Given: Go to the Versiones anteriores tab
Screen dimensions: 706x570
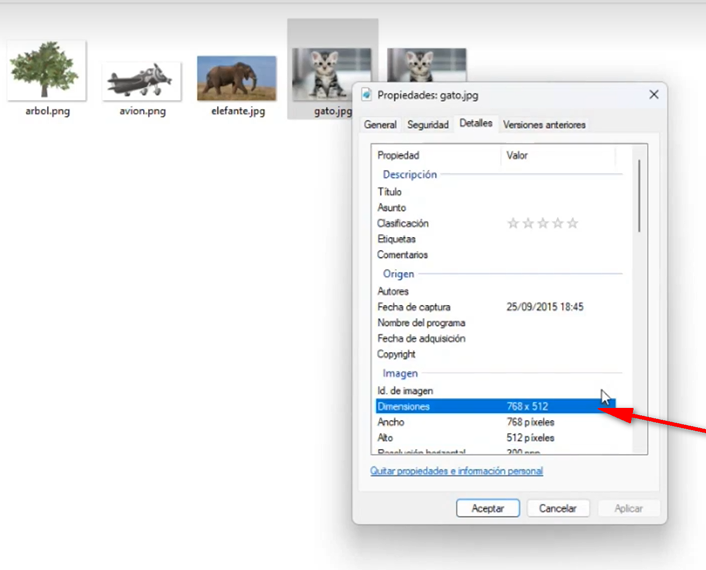Looking at the screenshot, I should pos(544,125).
